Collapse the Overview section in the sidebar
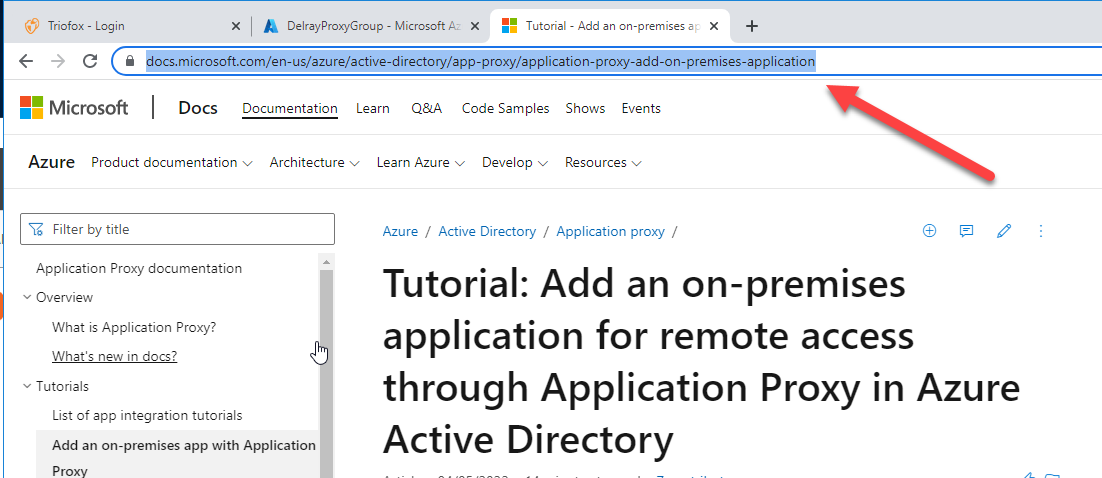The height and width of the screenshot is (478, 1102). click(x=58, y=297)
